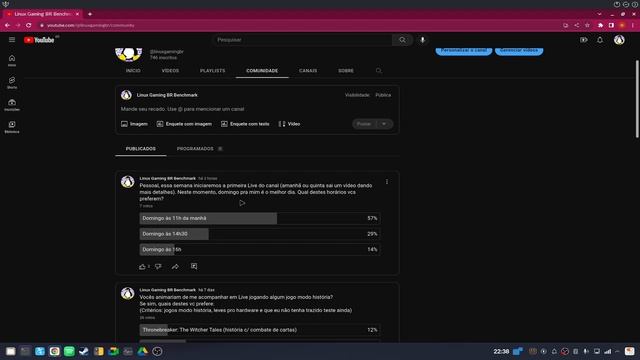640x360 pixels.
Task: Click the 22:38 clock in the taskbar
Action: coord(501,351)
